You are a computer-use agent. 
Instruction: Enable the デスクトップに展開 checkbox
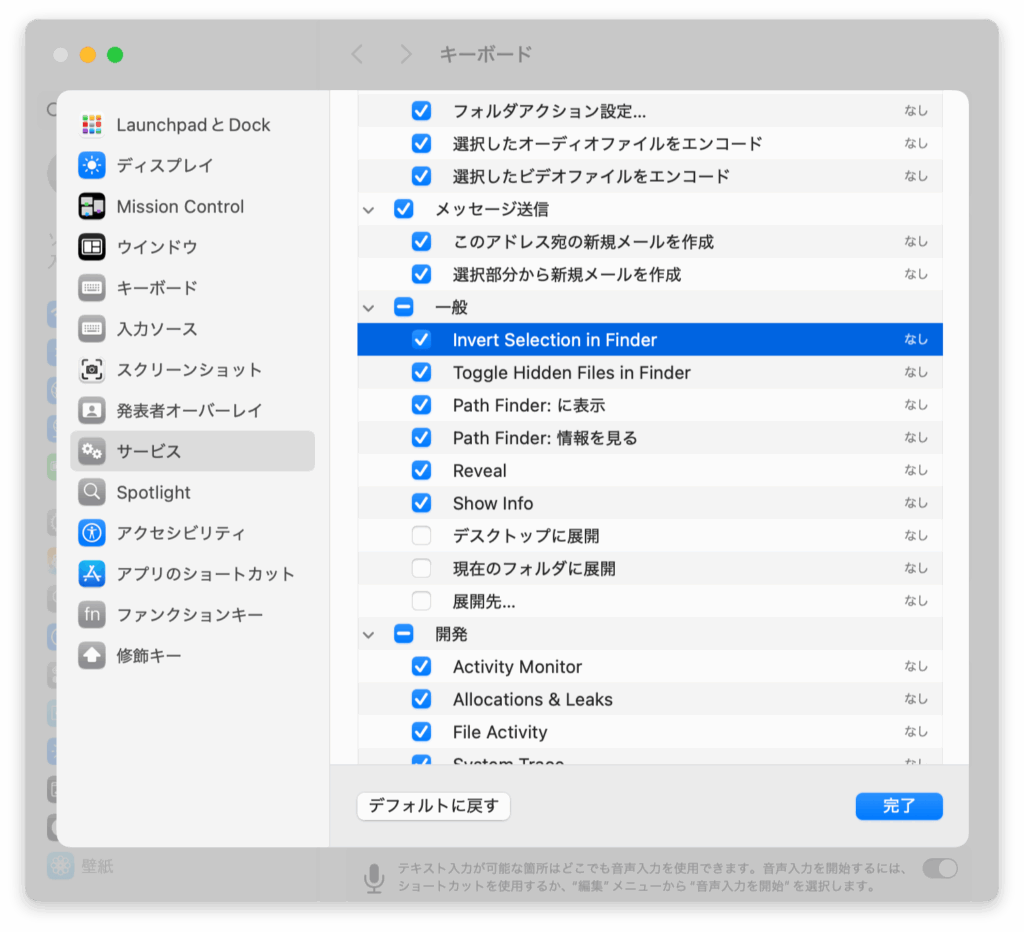(421, 536)
